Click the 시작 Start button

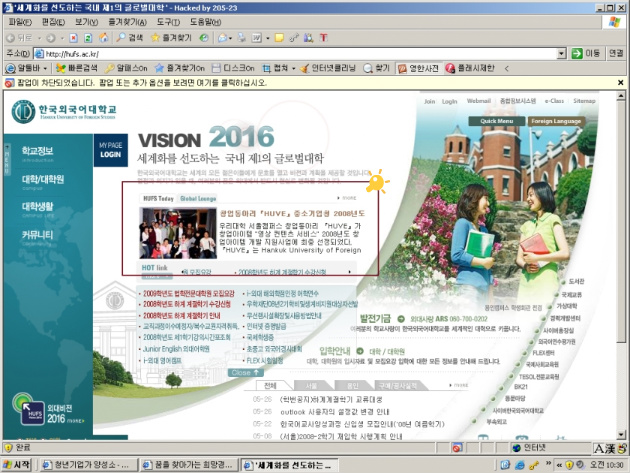17,465
